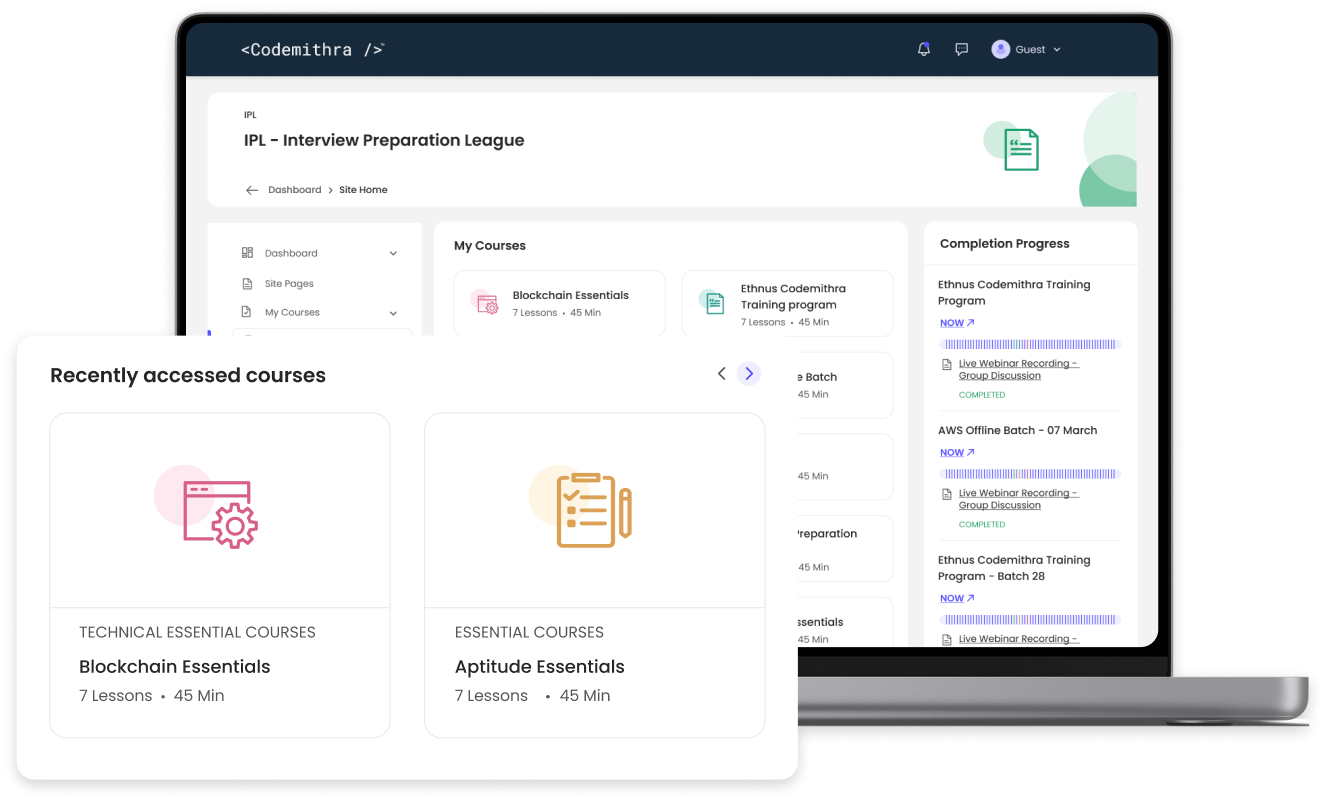Click next arrow in Recently accessed courses
The width and height of the screenshot is (1325, 801).
click(749, 373)
